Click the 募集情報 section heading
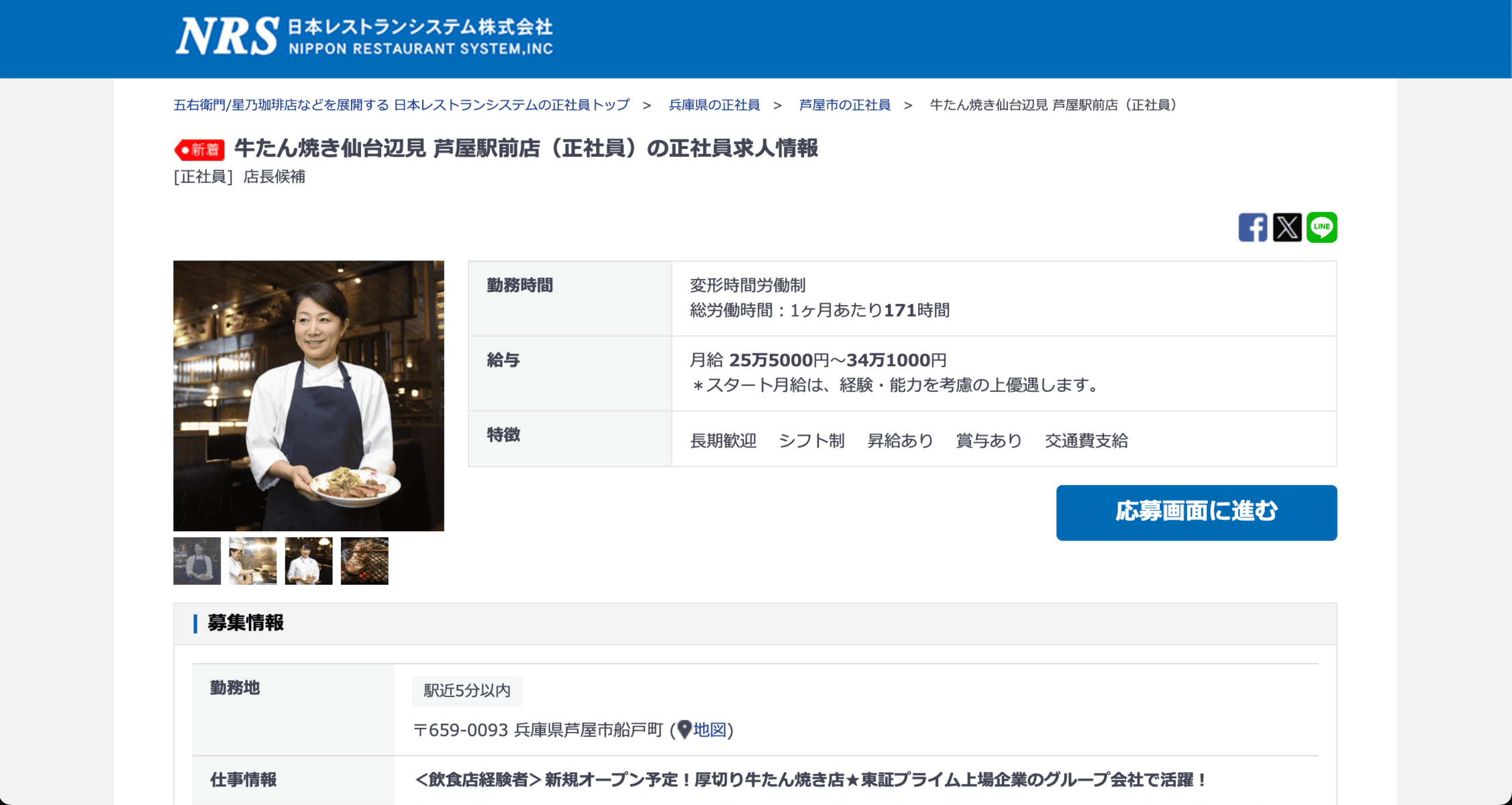1512x805 pixels. click(245, 623)
